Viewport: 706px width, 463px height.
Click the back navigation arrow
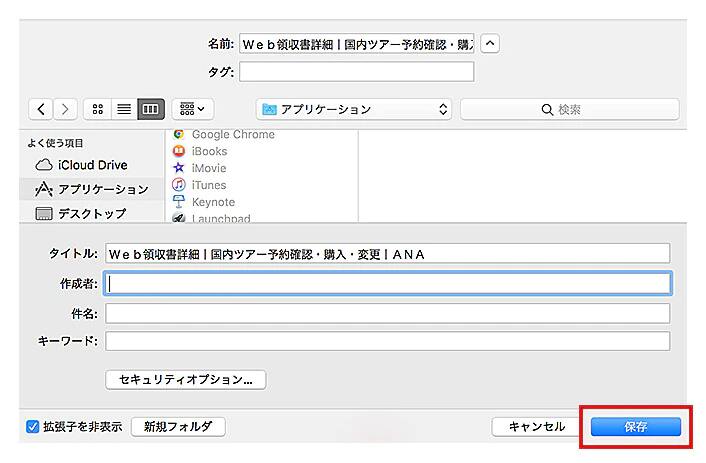pos(41,109)
